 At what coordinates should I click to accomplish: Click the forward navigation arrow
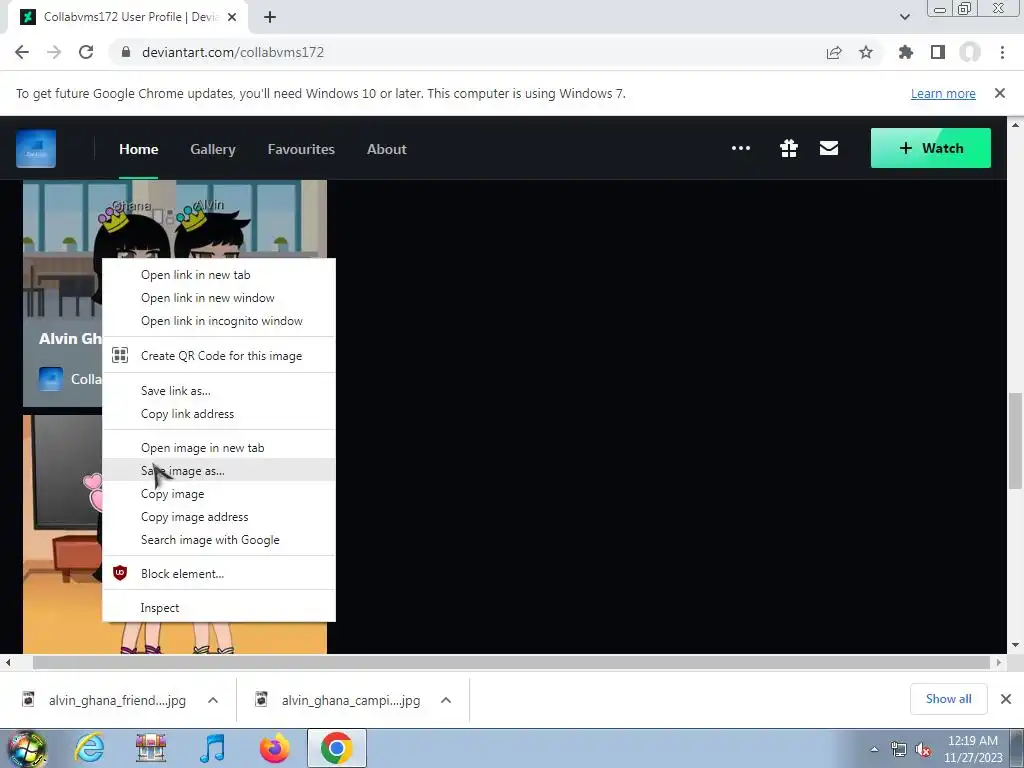pyautogui.click(x=54, y=52)
